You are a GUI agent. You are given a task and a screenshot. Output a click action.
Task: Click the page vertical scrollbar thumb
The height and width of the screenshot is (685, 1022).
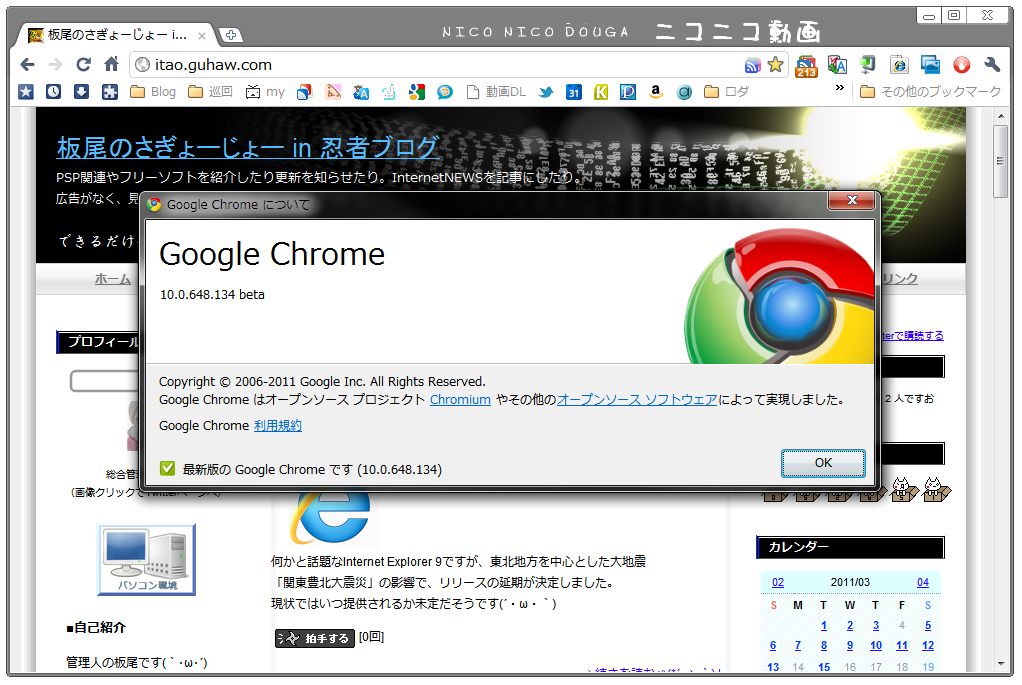pos(1000,161)
